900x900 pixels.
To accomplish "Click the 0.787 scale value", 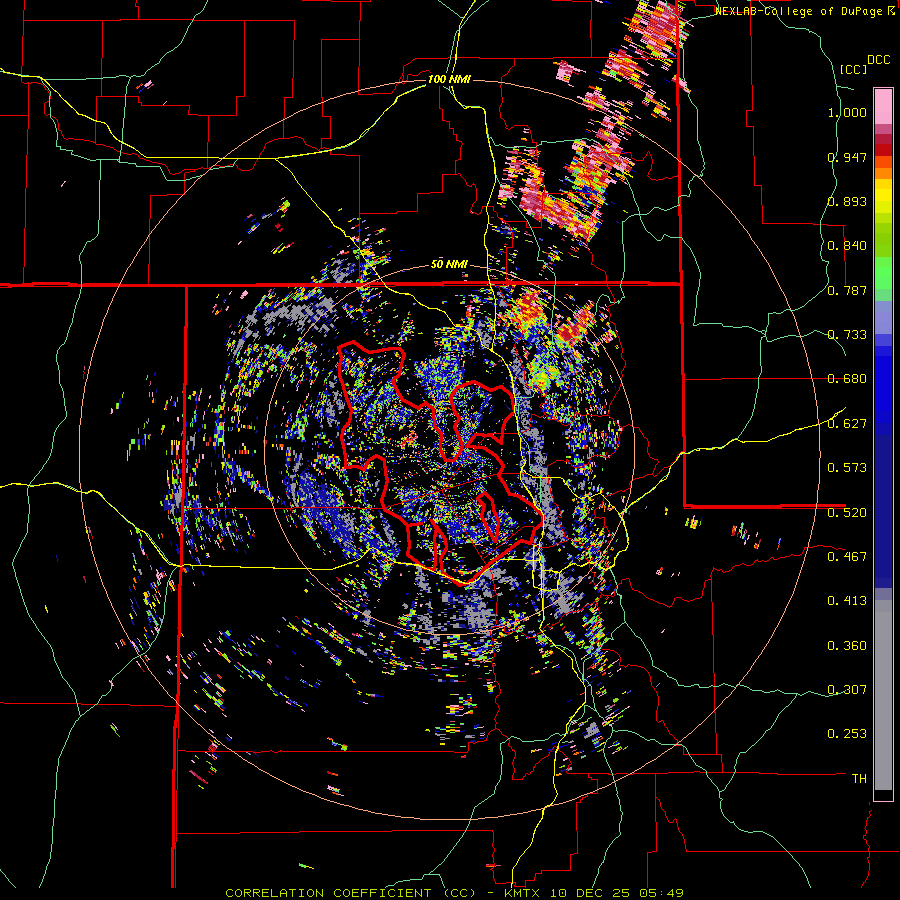I will 847,290.
